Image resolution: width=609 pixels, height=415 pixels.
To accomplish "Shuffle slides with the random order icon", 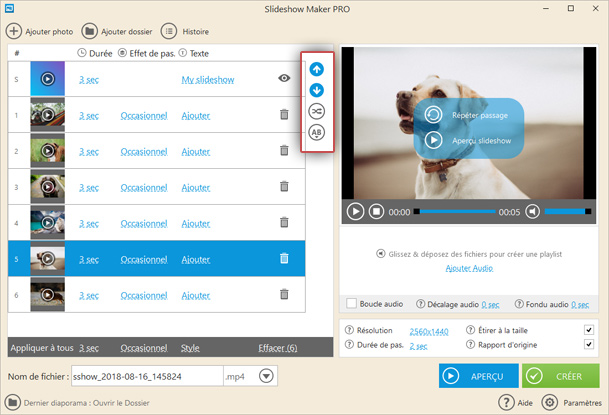I will 317,111.
